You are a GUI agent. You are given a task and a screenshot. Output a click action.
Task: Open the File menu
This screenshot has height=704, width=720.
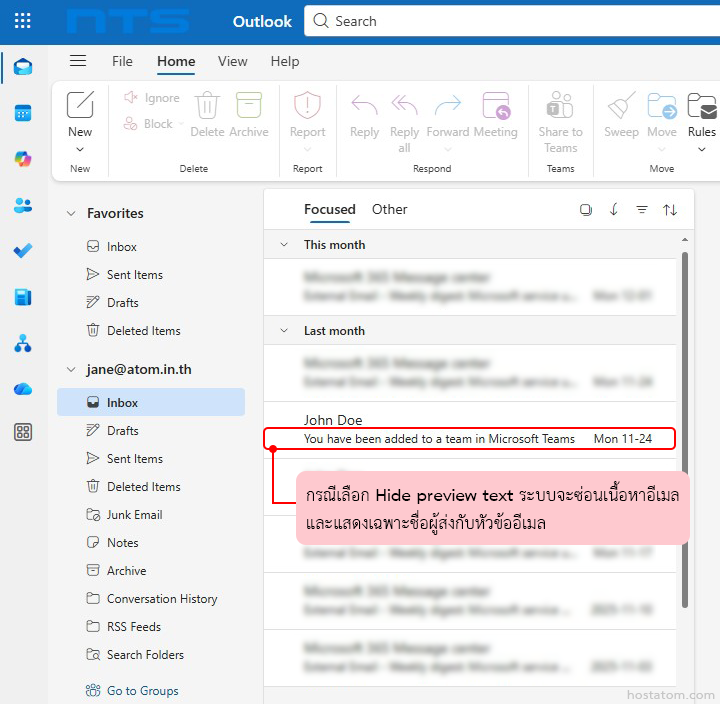[122, 61]
